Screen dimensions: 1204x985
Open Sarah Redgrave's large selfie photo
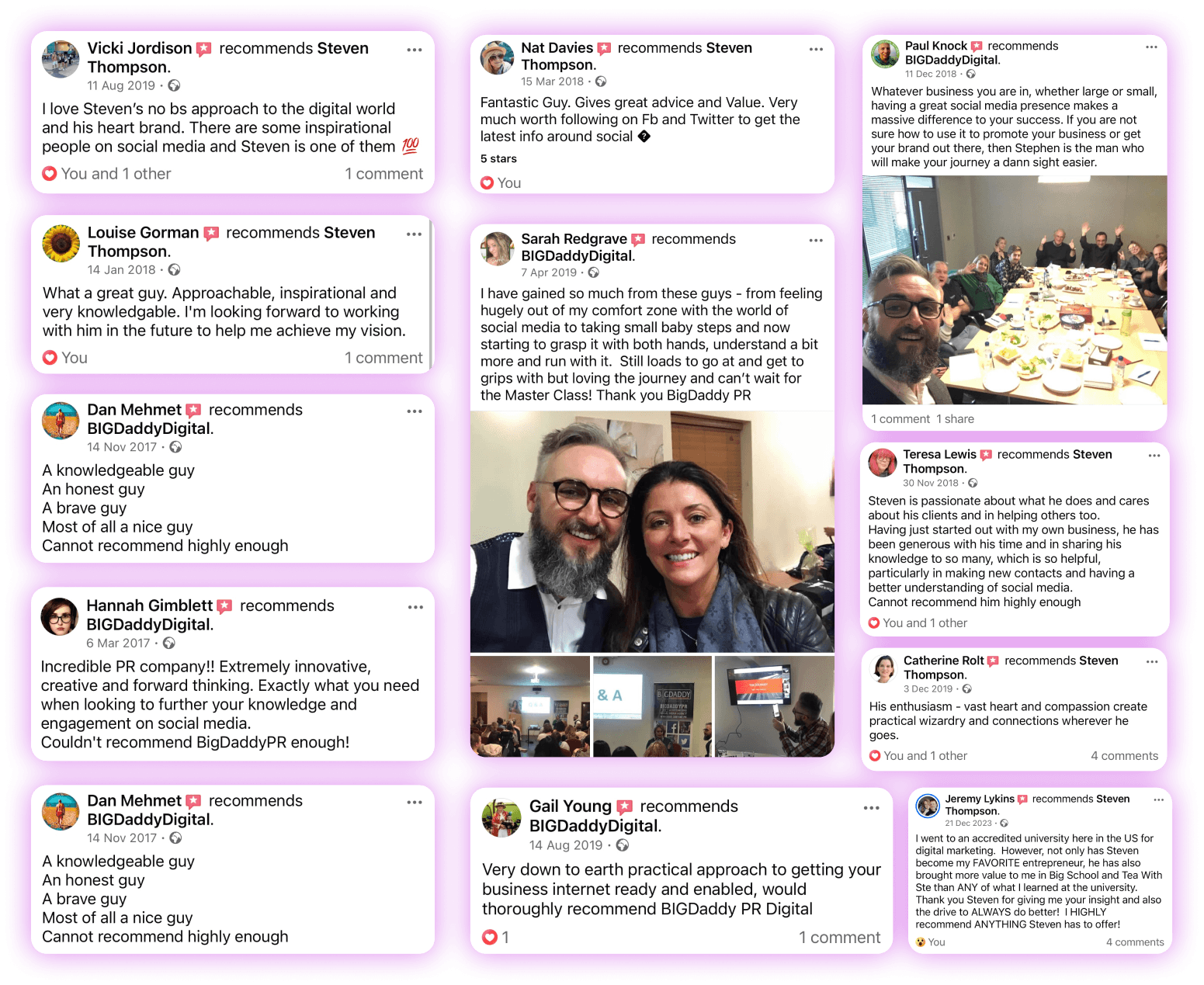click(x=652, y=532)
